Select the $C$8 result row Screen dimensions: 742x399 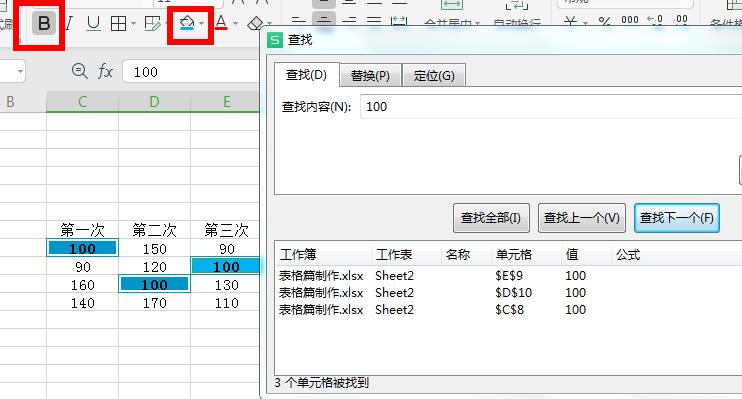pos(509,310)
